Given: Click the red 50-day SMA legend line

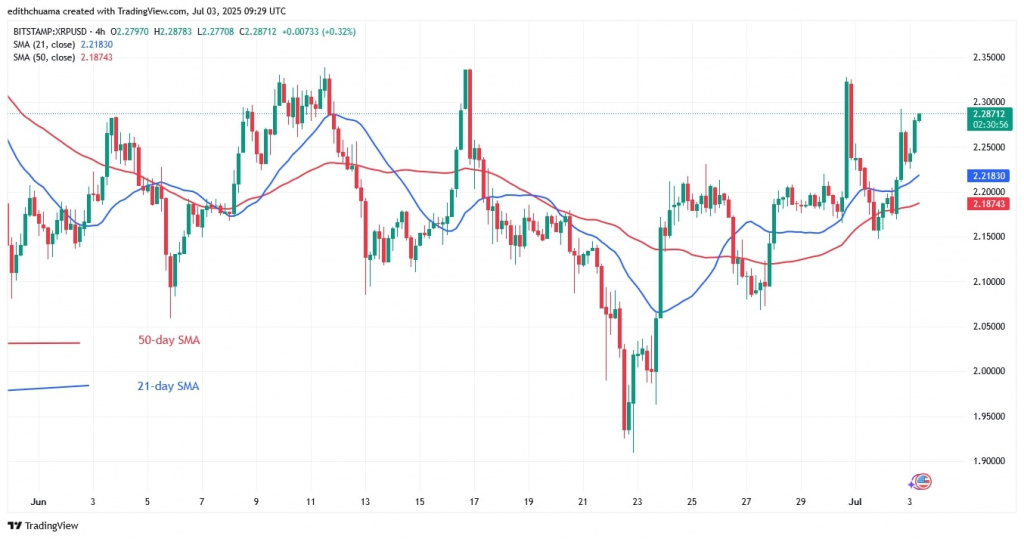Looking at the screenshot, I should coord(43,343).
